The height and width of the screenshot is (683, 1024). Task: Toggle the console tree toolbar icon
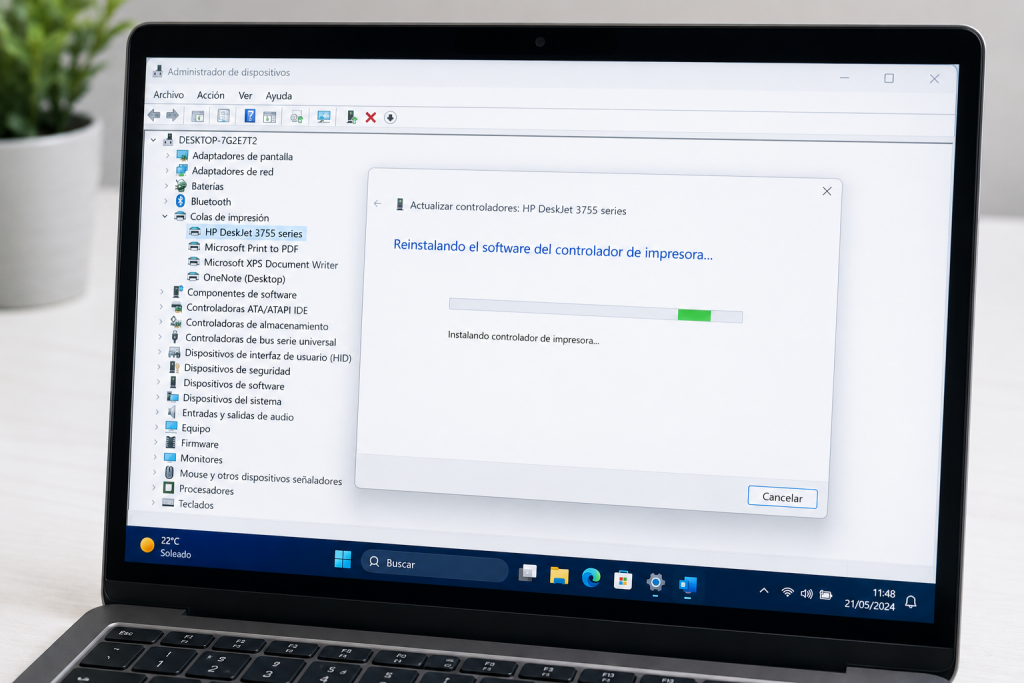tap(197, 116)
